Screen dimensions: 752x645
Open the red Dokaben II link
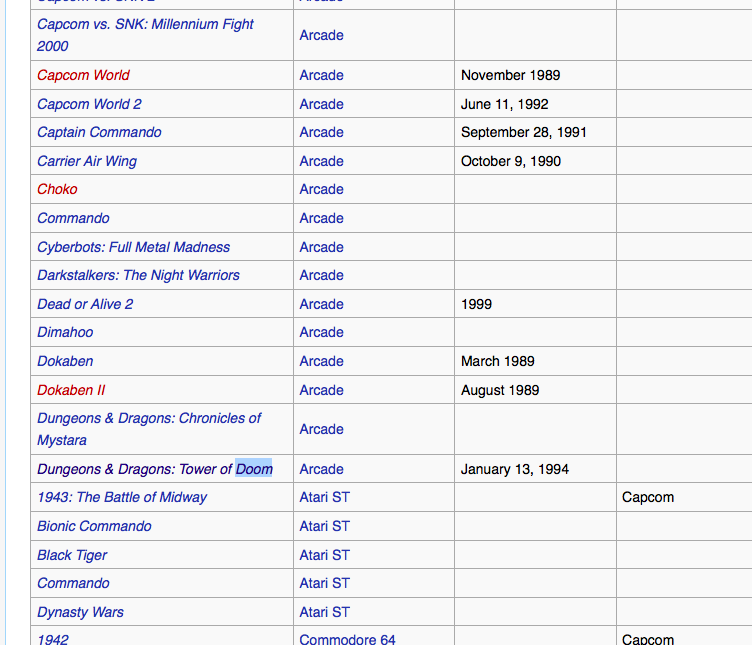tap(71, 390)
